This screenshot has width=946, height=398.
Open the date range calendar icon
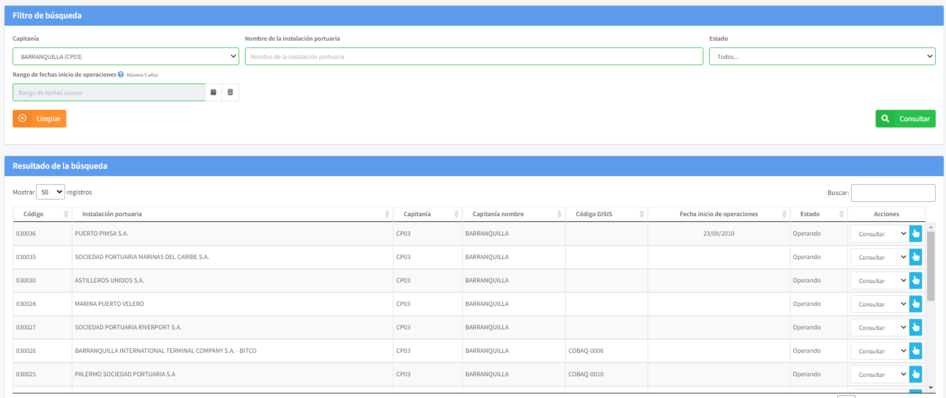(213, 92)
